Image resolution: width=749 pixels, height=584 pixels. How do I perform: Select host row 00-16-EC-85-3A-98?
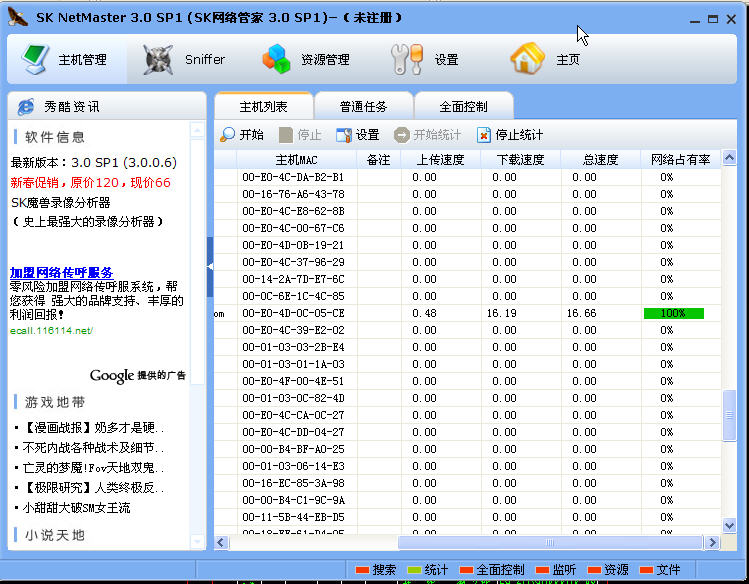467,483
